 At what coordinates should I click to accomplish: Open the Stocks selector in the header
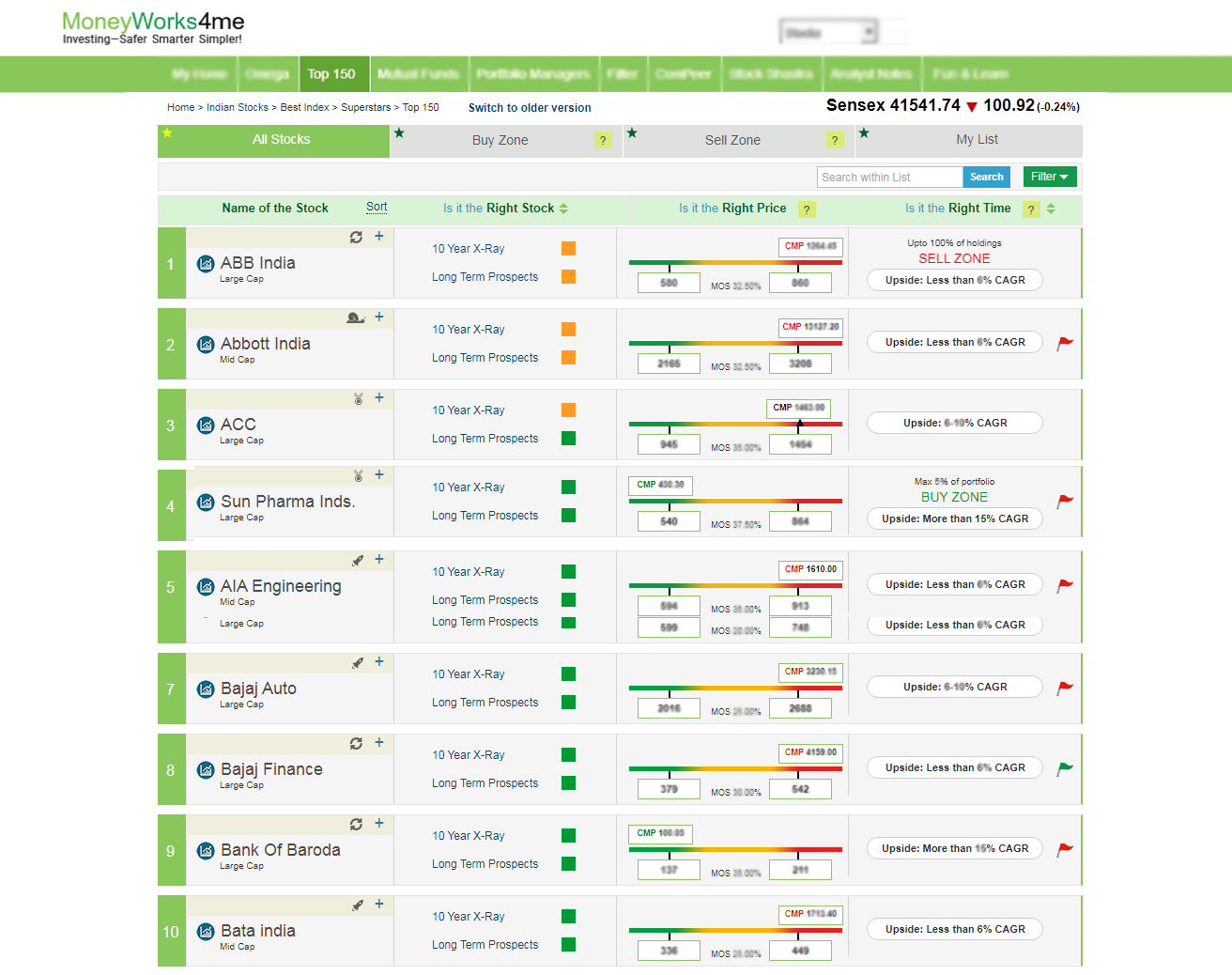[828, 33]
